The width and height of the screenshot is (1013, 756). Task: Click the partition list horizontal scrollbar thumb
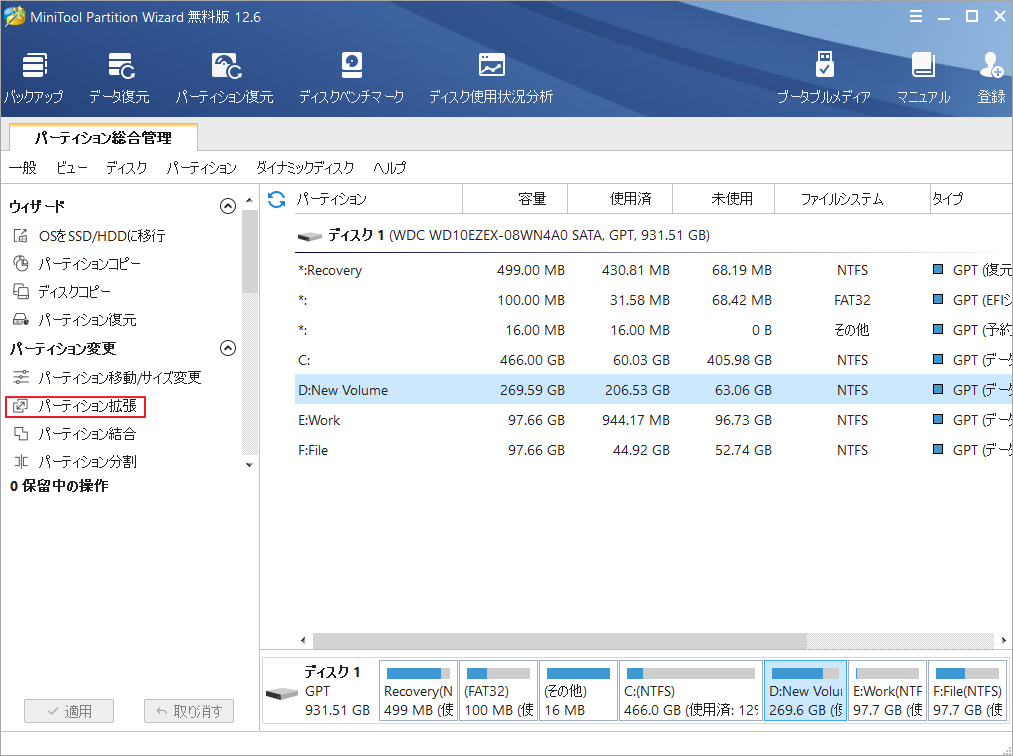[x=559, y=640]
